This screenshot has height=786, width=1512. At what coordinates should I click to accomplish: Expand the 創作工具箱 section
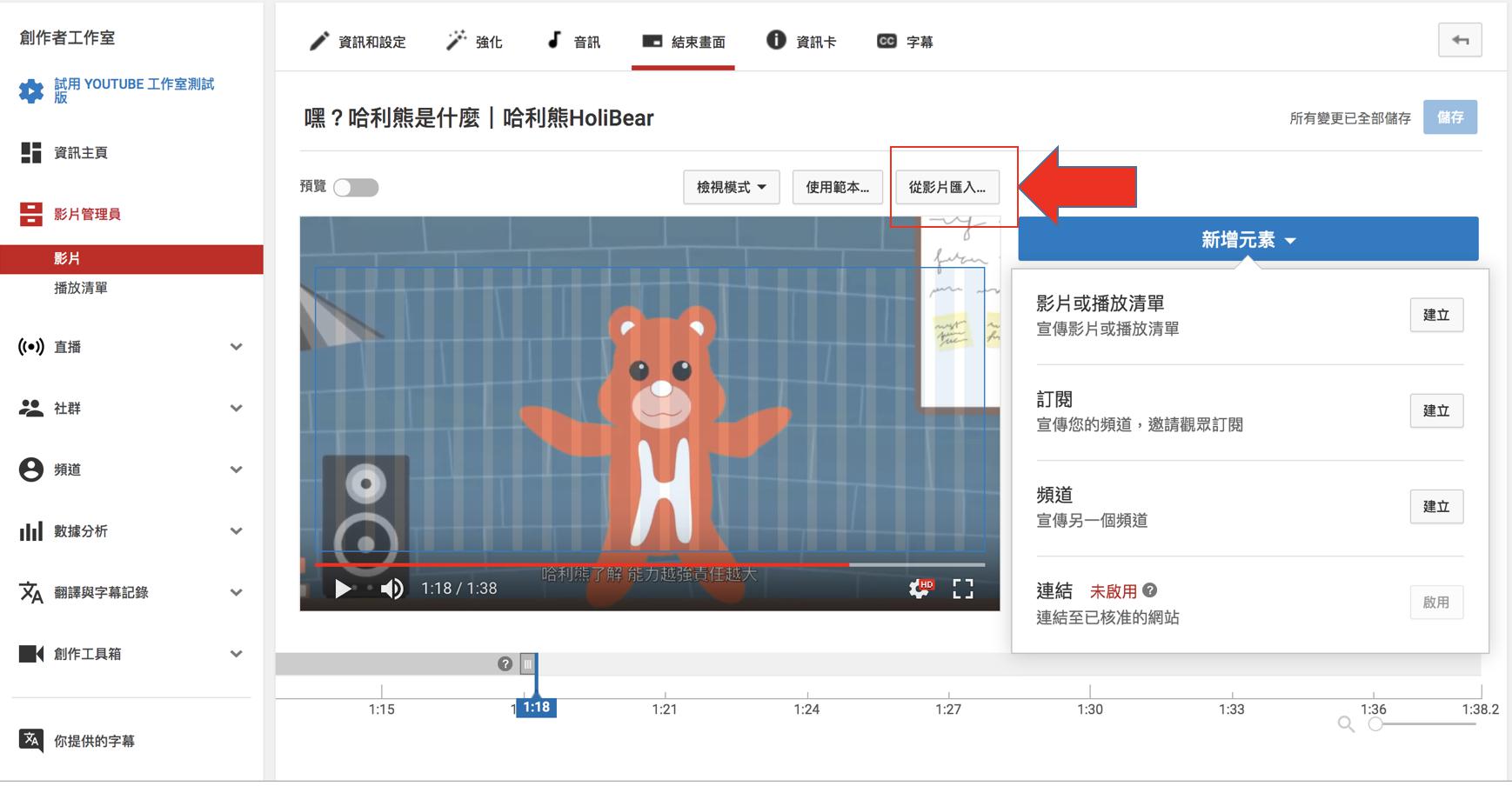pos(236,654)
